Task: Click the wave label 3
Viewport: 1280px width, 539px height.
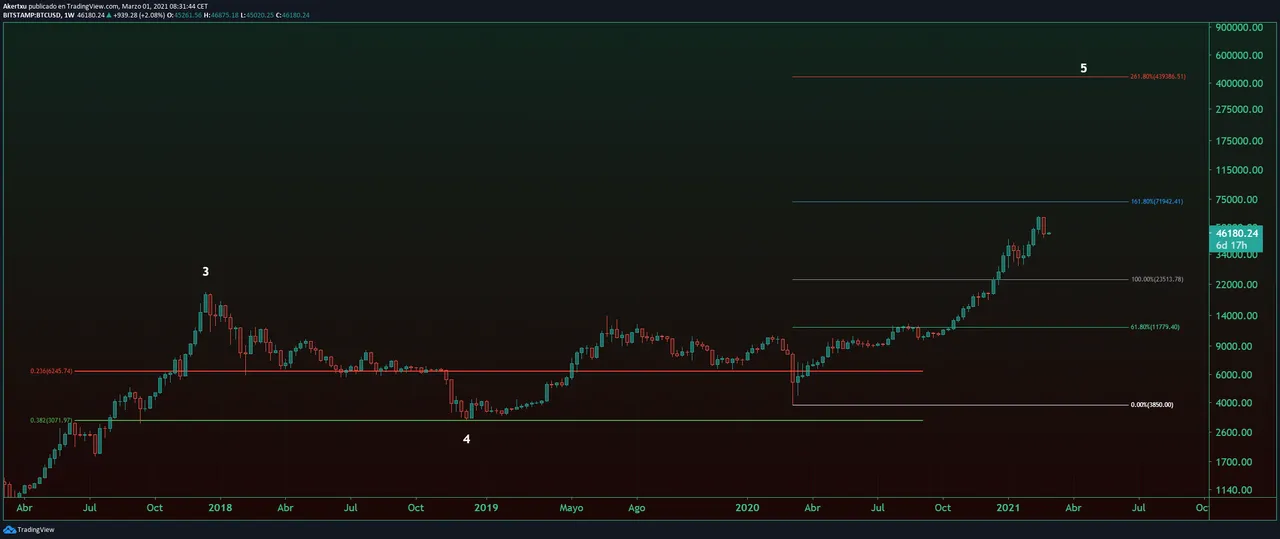Action: click(x=206, y=271)
